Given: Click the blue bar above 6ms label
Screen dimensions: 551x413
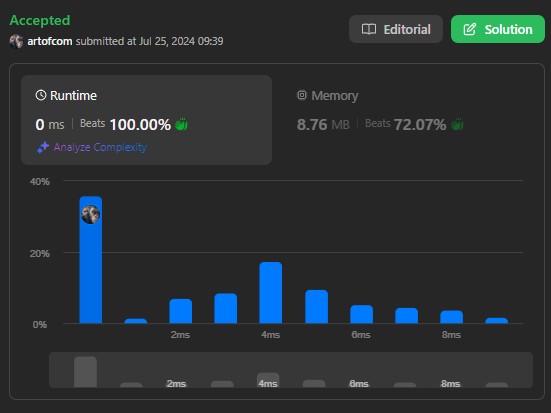Looking at the screenshot, I should click(x=362, y=314).
